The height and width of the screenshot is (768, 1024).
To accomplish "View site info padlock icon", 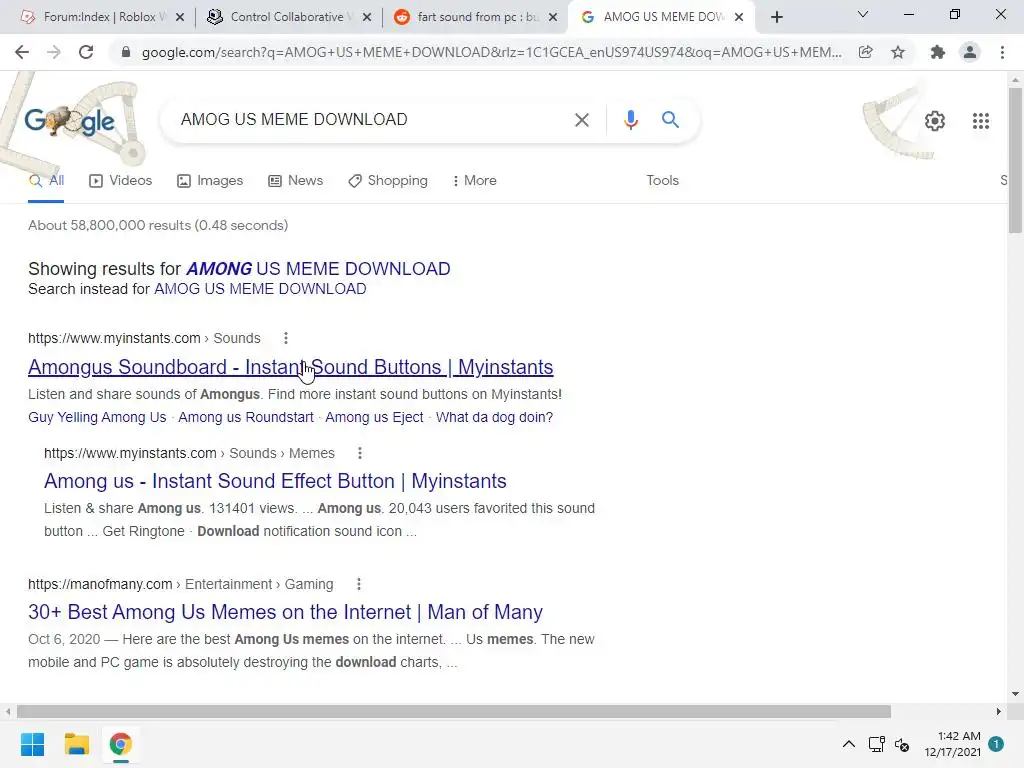I will (x=126, y=52).
